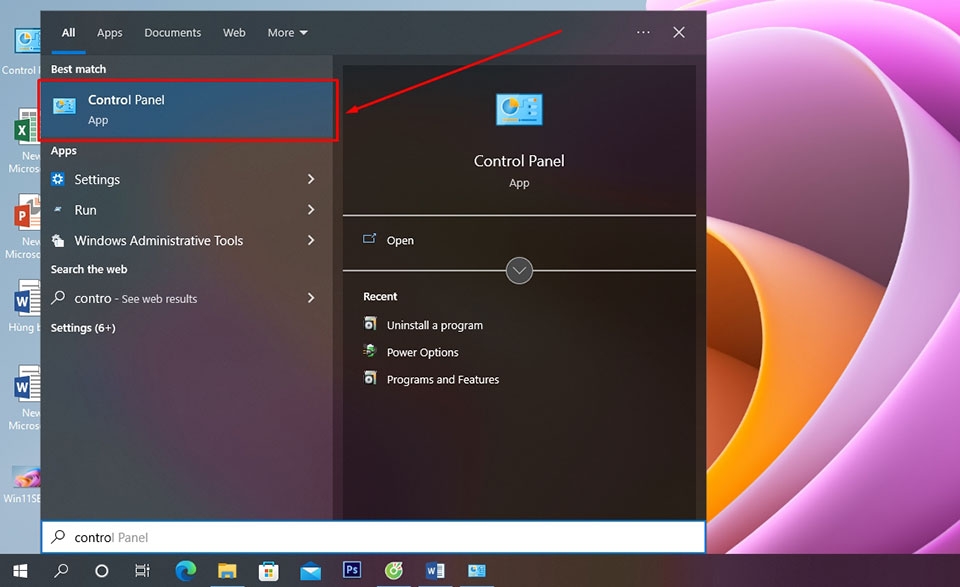The height and width of the screenshot is (587, 960).
Task: Open the green Cốc Cốc browser taskbar icon
Action: [394, 571]
